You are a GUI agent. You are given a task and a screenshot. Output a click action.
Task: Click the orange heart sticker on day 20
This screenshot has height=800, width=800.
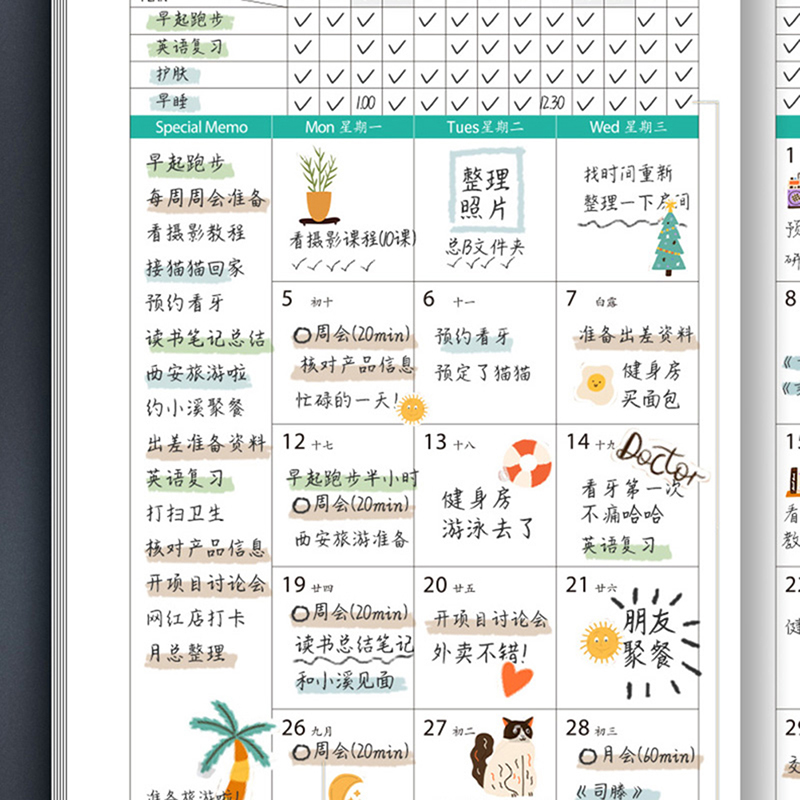tap(517, 680)
